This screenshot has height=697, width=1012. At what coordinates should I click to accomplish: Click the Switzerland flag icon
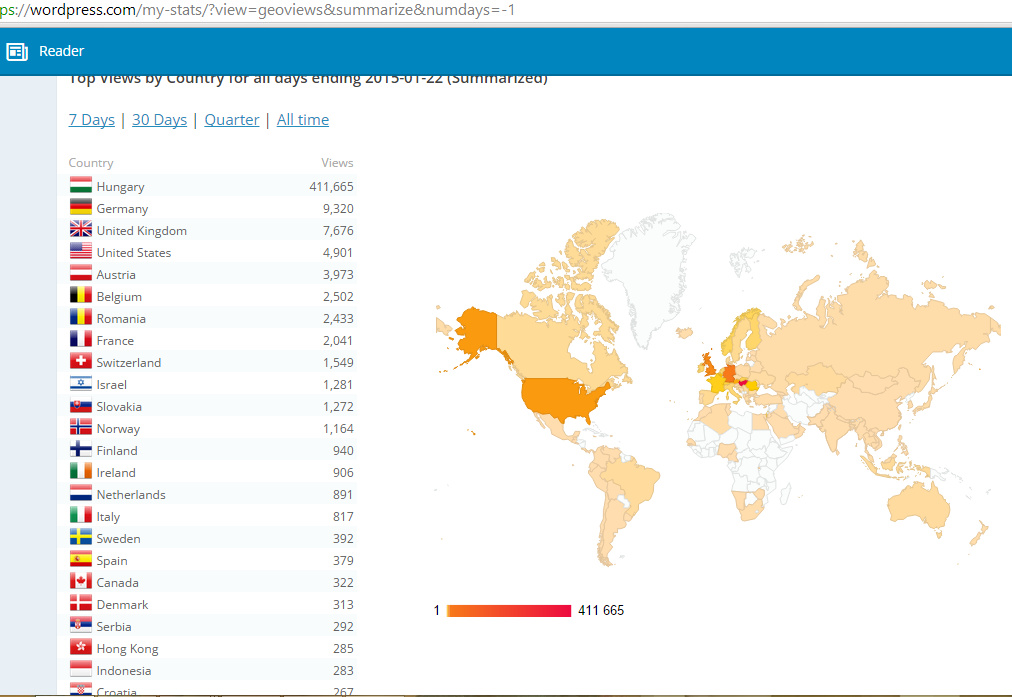(x=81, y=362)
